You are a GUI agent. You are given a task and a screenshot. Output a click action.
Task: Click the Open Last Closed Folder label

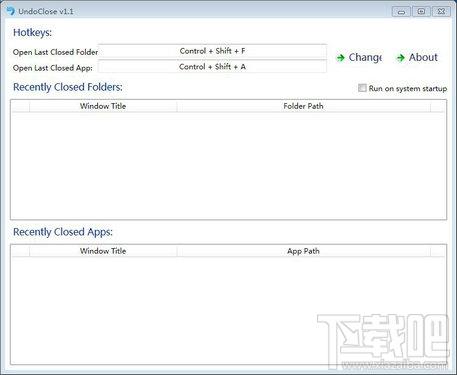[x=55, y=52]
